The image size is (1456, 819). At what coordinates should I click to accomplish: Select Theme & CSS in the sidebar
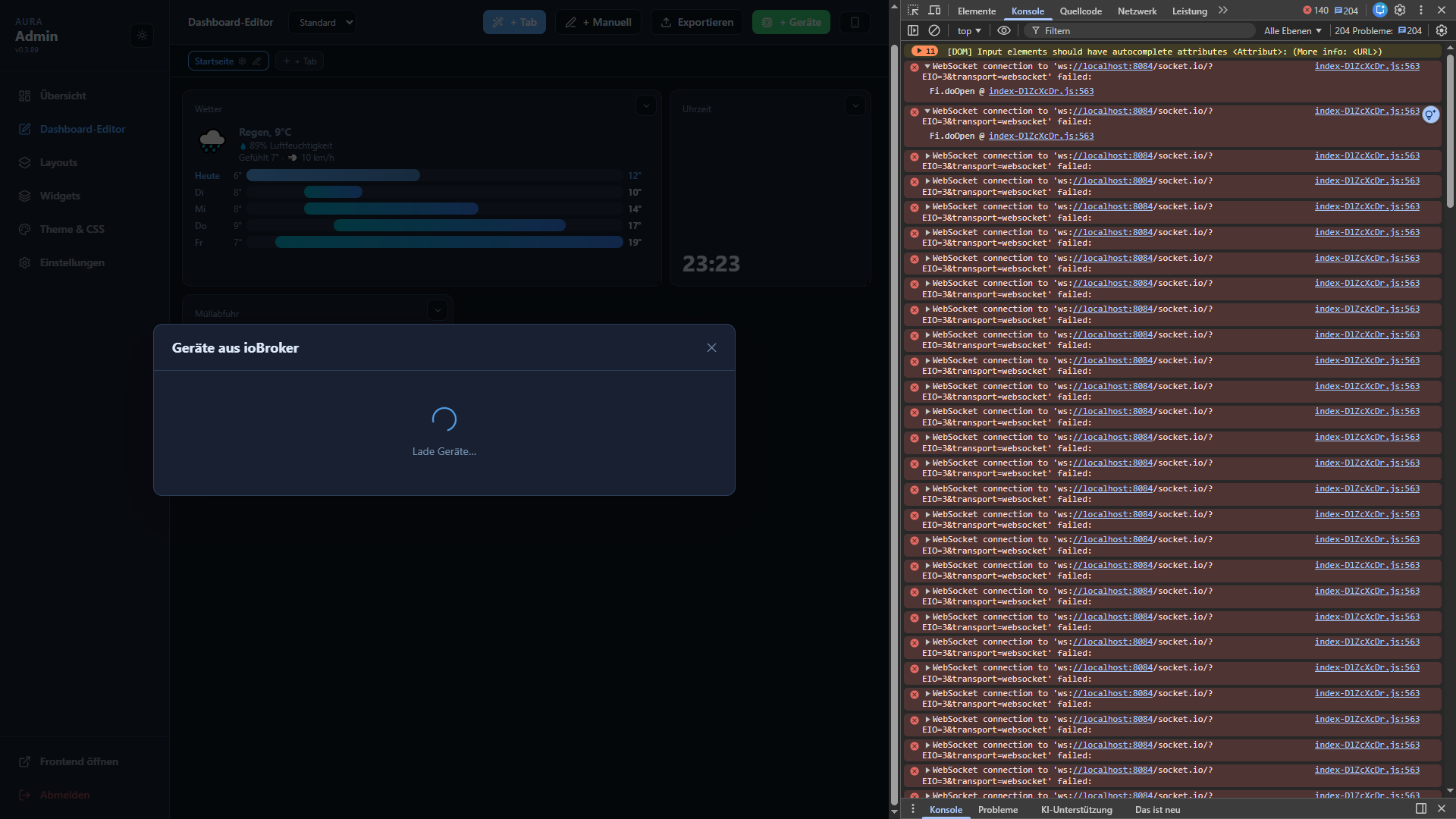73,229
